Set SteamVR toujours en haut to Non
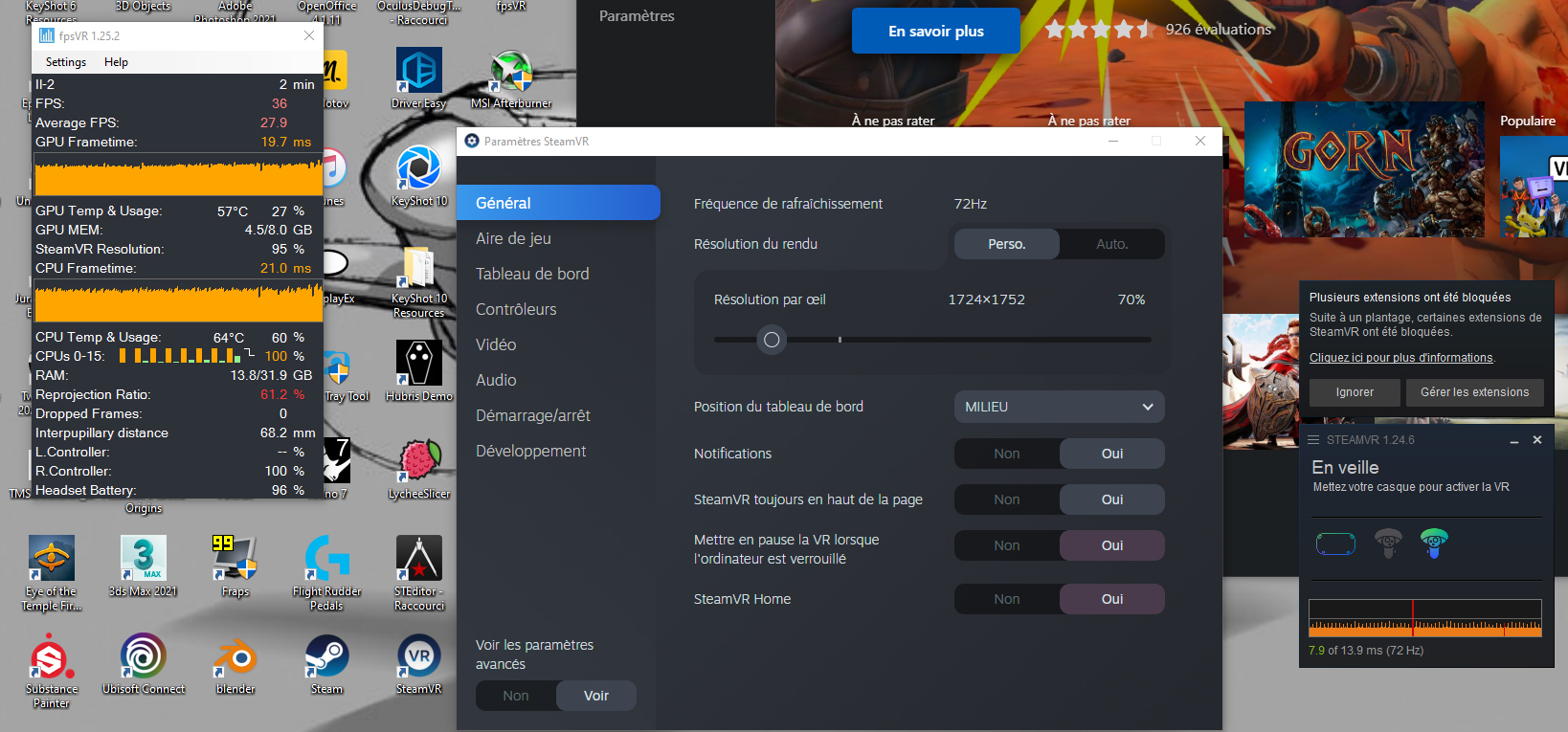 [1006, 499]
